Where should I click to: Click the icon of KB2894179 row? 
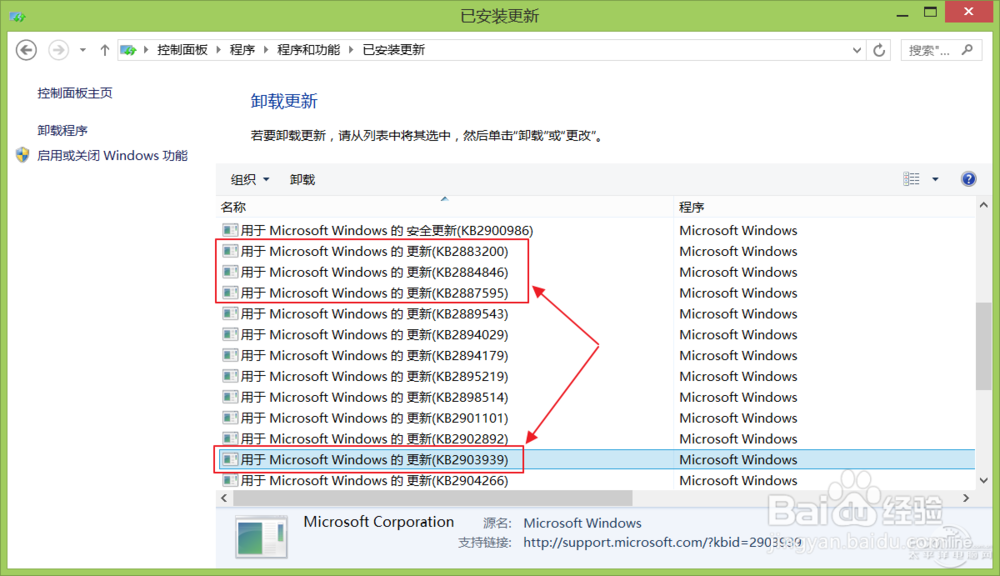230,355
